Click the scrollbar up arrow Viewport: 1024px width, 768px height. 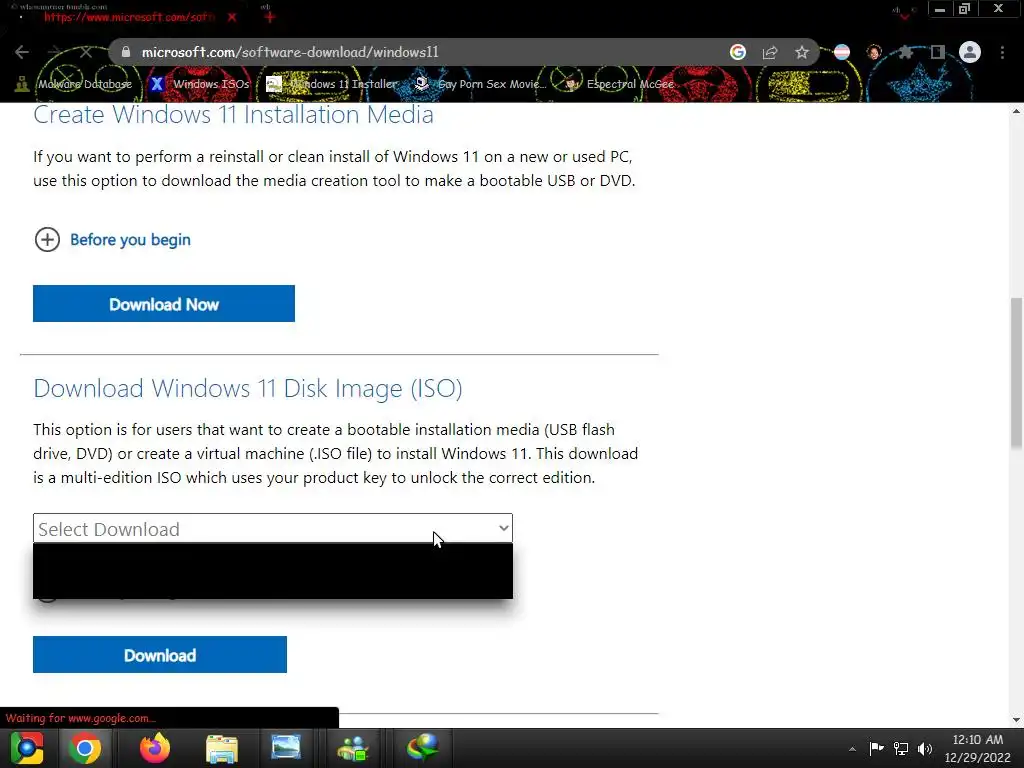1016,111
